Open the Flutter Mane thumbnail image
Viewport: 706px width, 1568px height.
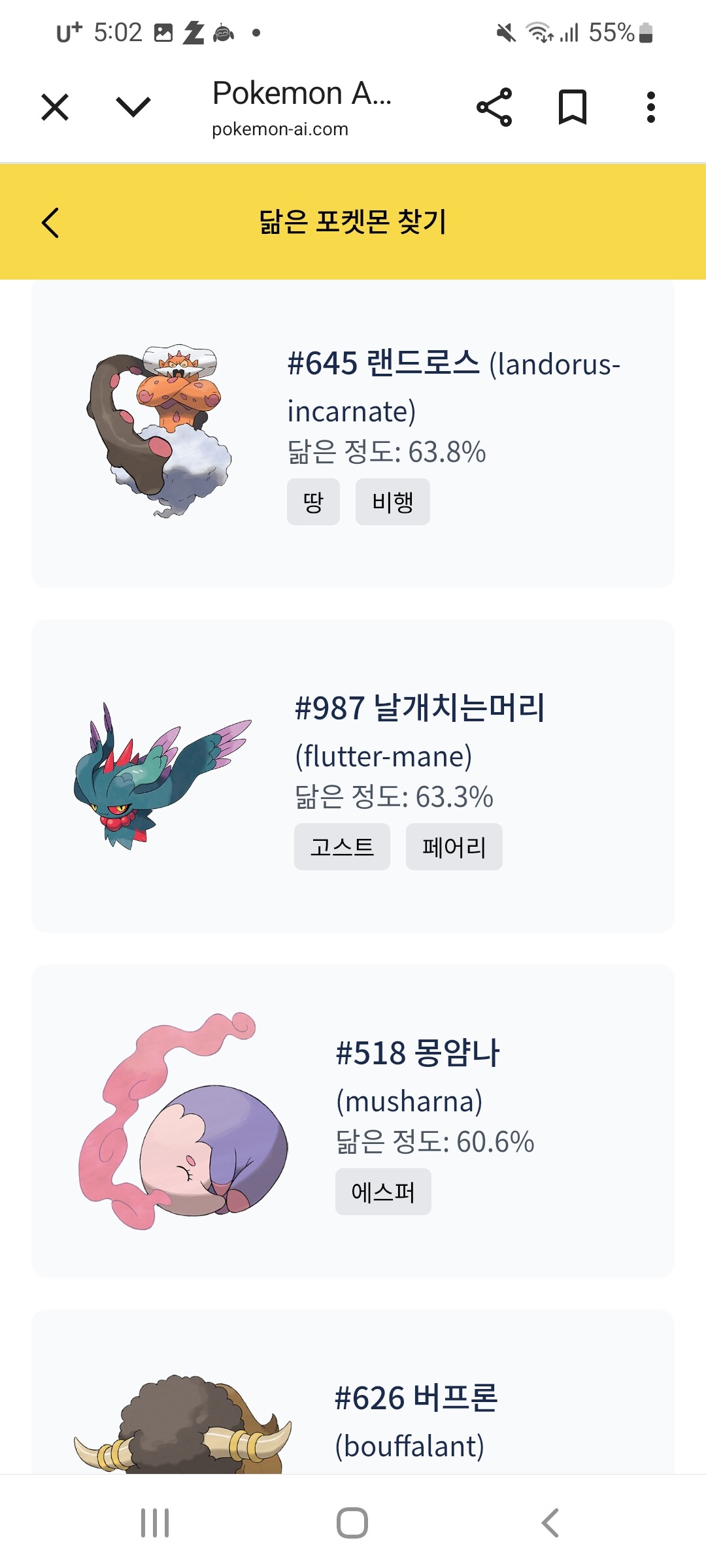tap(162, 776)
